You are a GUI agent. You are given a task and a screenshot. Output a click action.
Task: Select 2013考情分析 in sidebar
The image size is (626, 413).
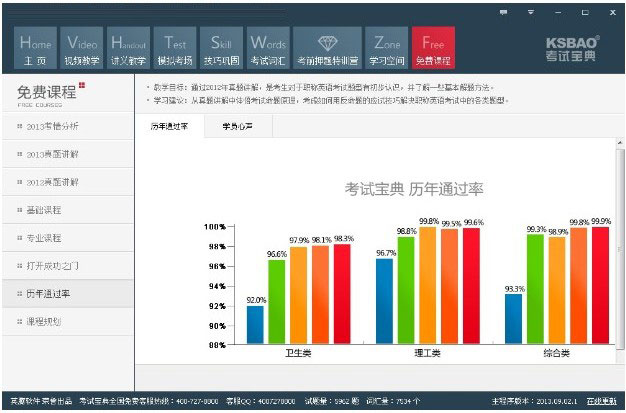68,127
